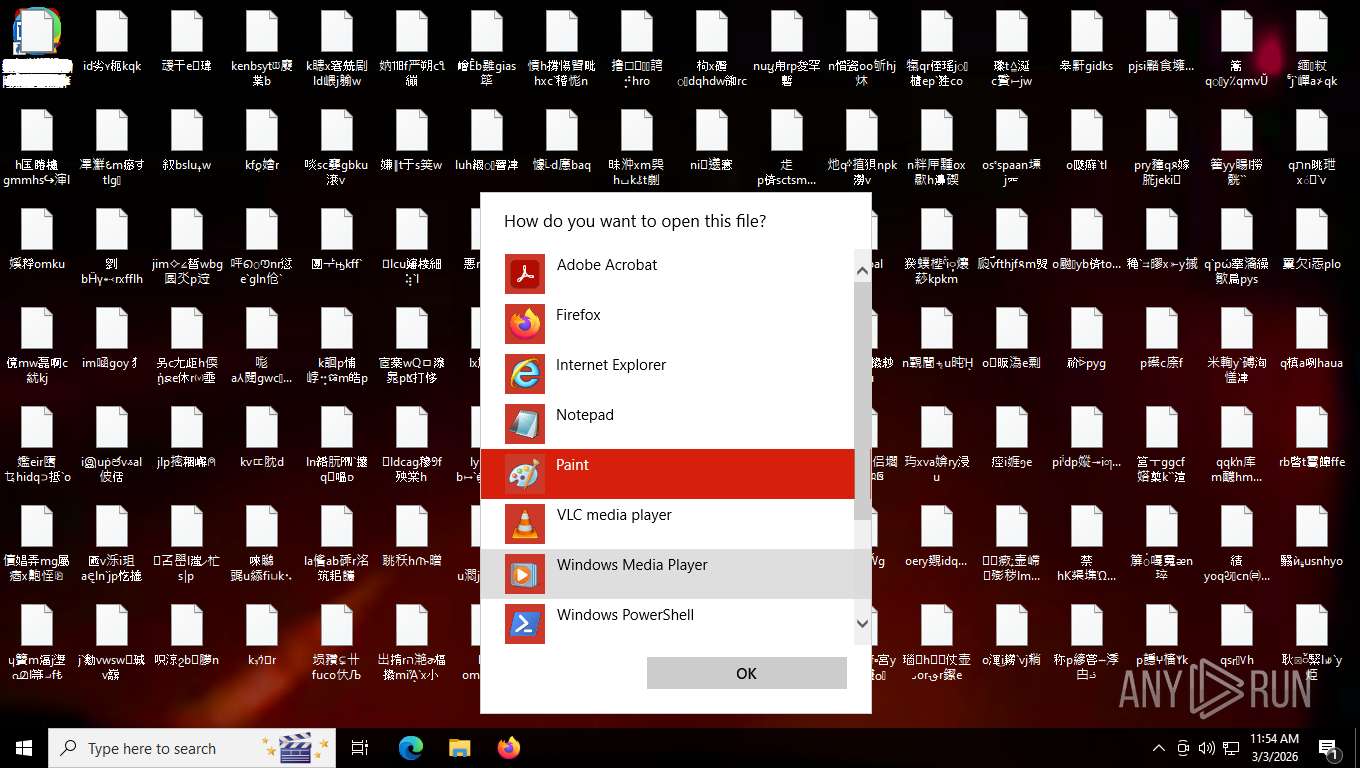Select the Firefox text entry
1360x768 pixels.
[578, 315]
